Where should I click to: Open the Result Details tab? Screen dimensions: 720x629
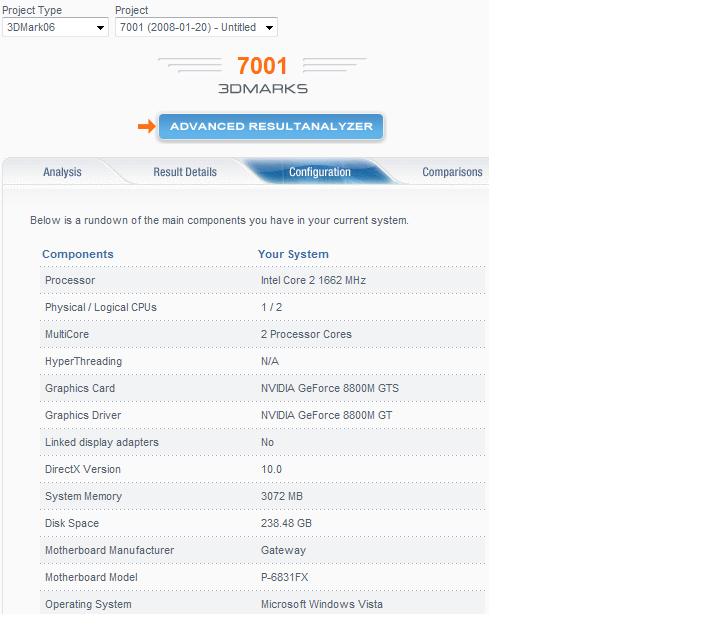[185, 172]
